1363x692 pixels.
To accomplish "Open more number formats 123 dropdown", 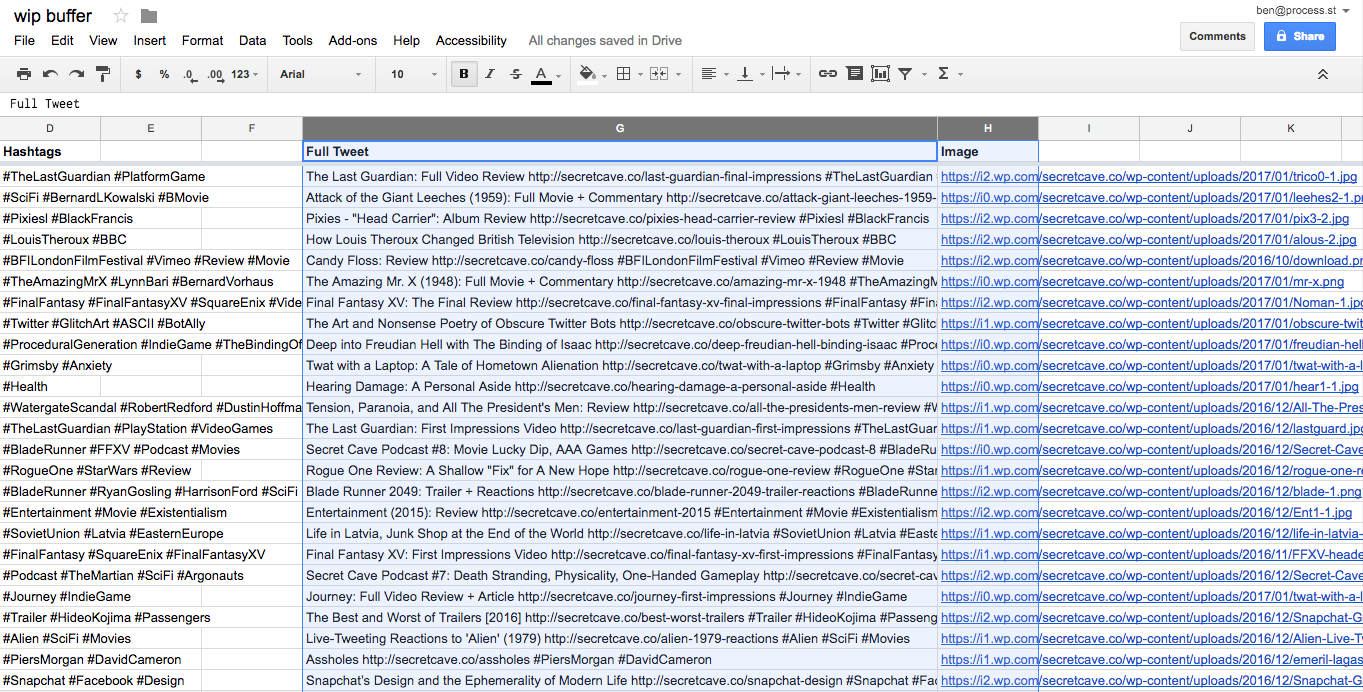I will pyautogui.click(x=244, y=74).
